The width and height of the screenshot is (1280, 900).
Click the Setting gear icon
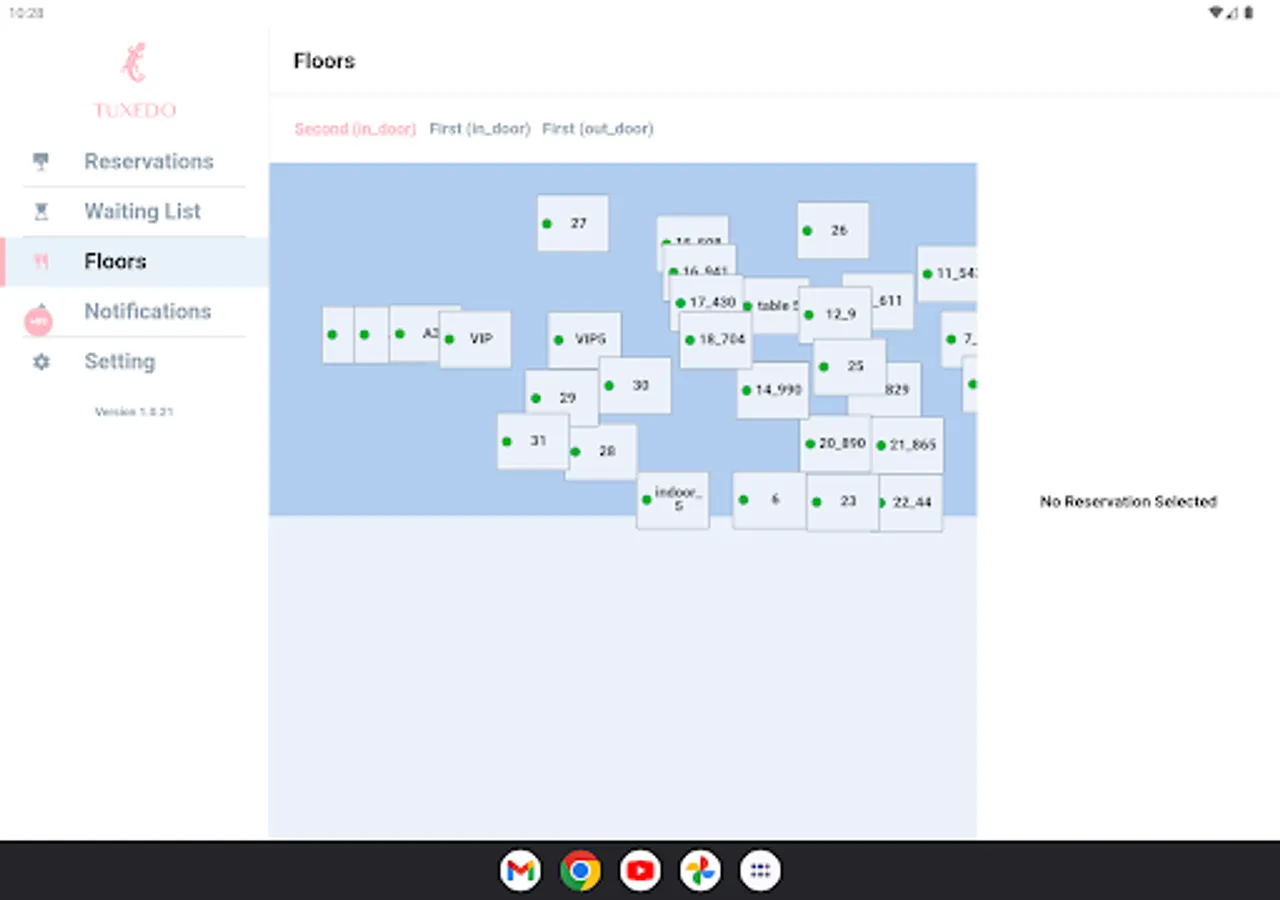click(40, 361)
